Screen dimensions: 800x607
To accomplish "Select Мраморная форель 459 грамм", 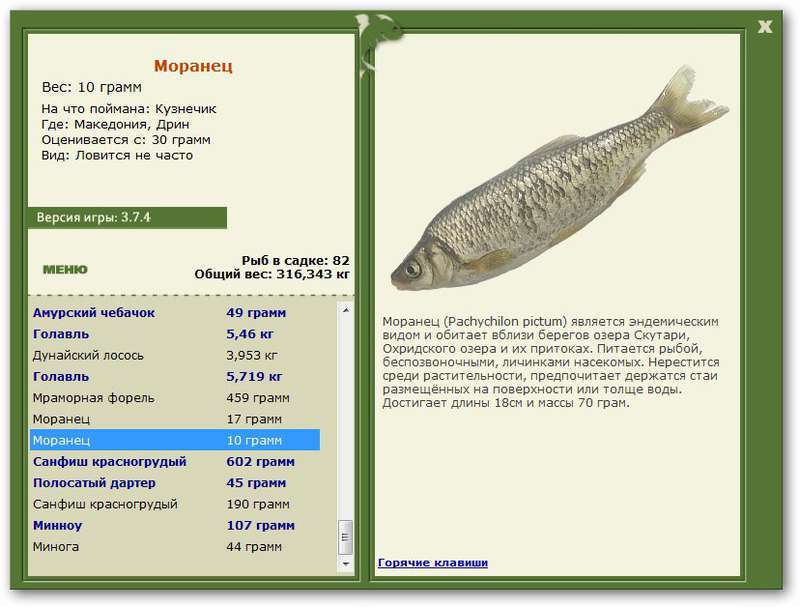I will (x=93, y=398).
